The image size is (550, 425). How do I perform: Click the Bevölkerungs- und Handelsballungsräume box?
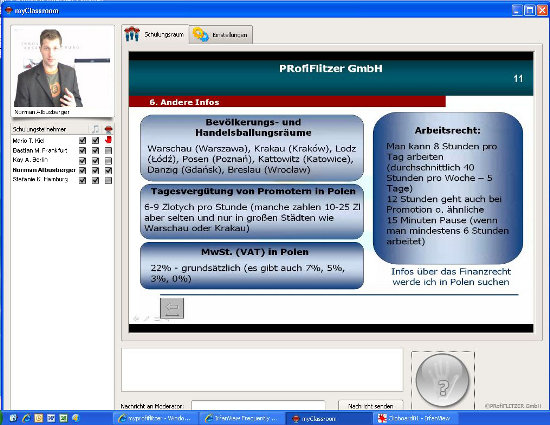pos(252,148)
